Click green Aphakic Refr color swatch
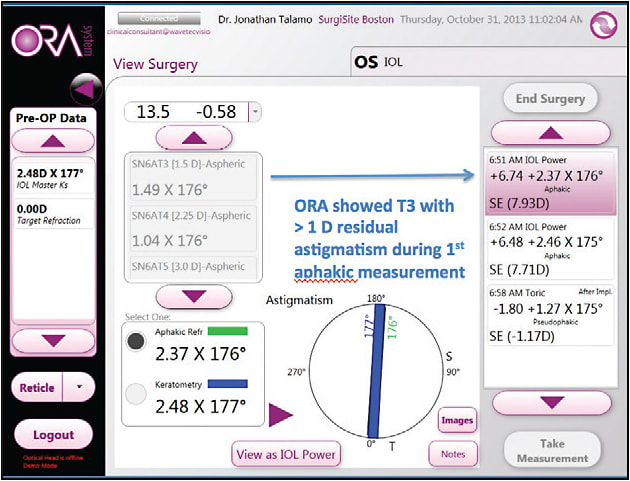Image resolution: width=630 pixels, height=481 pixels. click(227, 331)
